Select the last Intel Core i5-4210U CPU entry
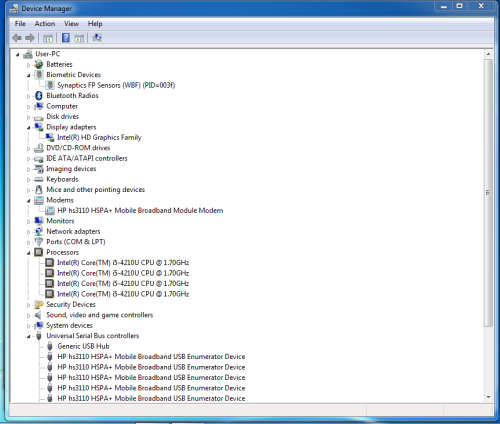The width and height of the screenshot is (500, 424). coord(123,294)
